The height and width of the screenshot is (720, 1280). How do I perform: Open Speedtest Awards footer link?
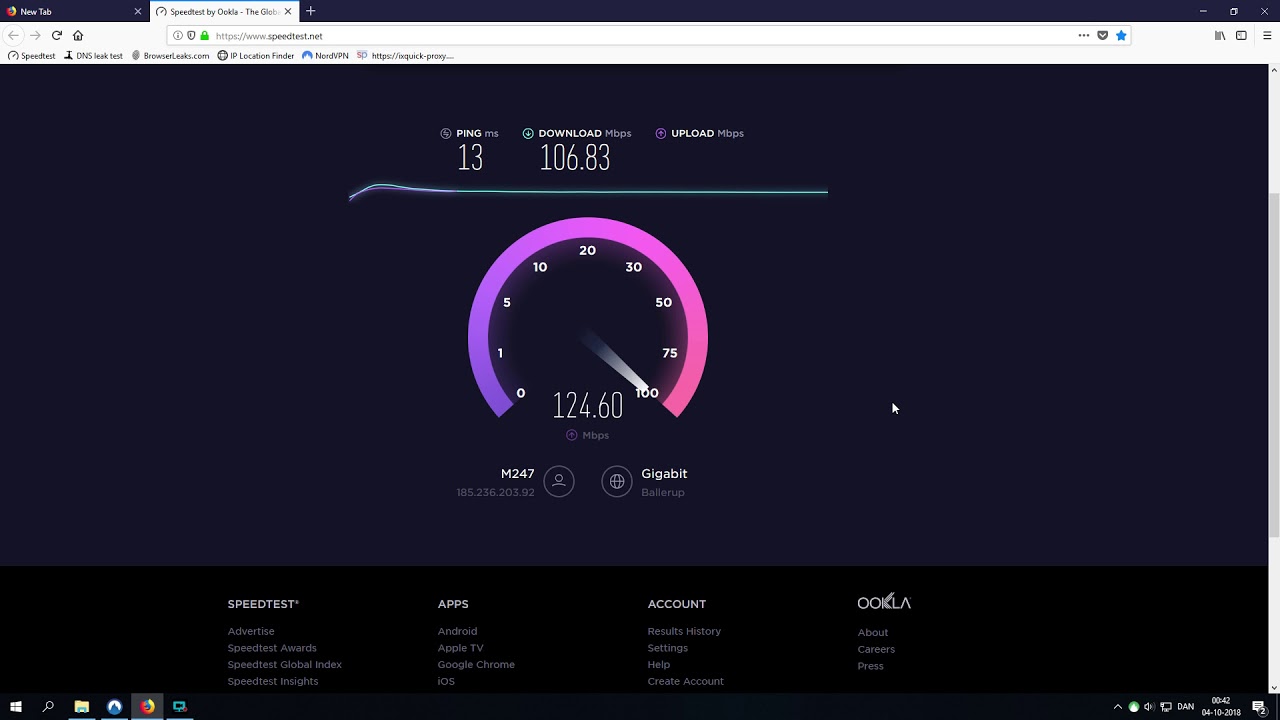point(272,648)
